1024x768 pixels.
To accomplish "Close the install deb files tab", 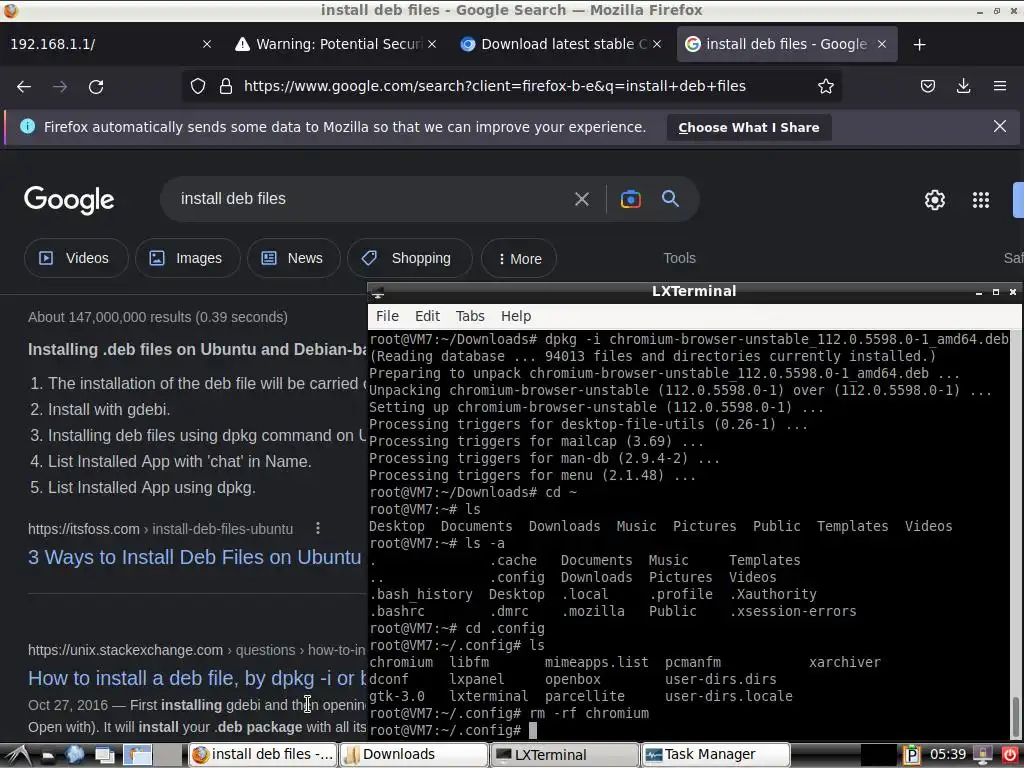I will [x=882, y=44].
